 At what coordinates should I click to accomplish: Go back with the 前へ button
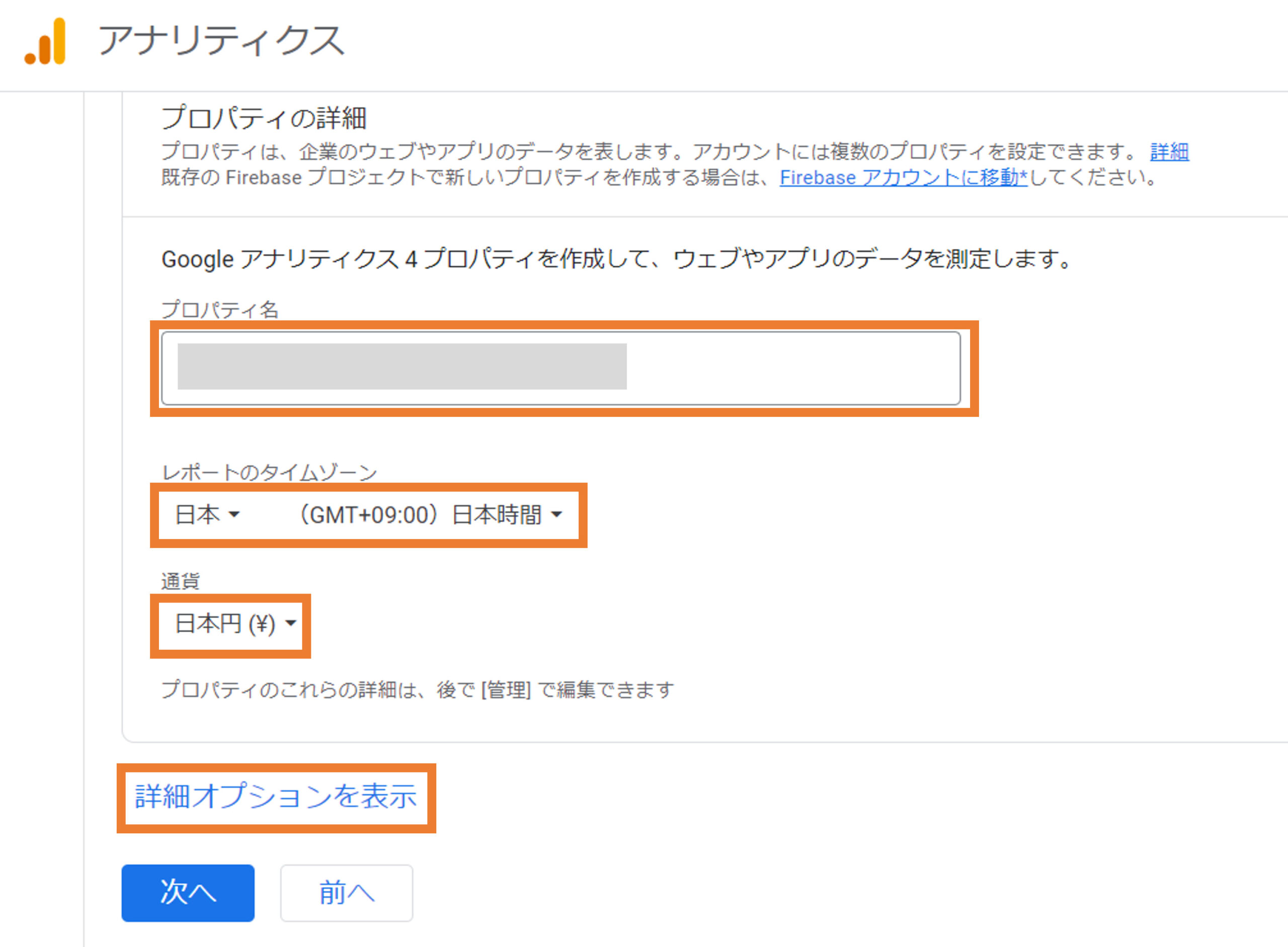346,893
